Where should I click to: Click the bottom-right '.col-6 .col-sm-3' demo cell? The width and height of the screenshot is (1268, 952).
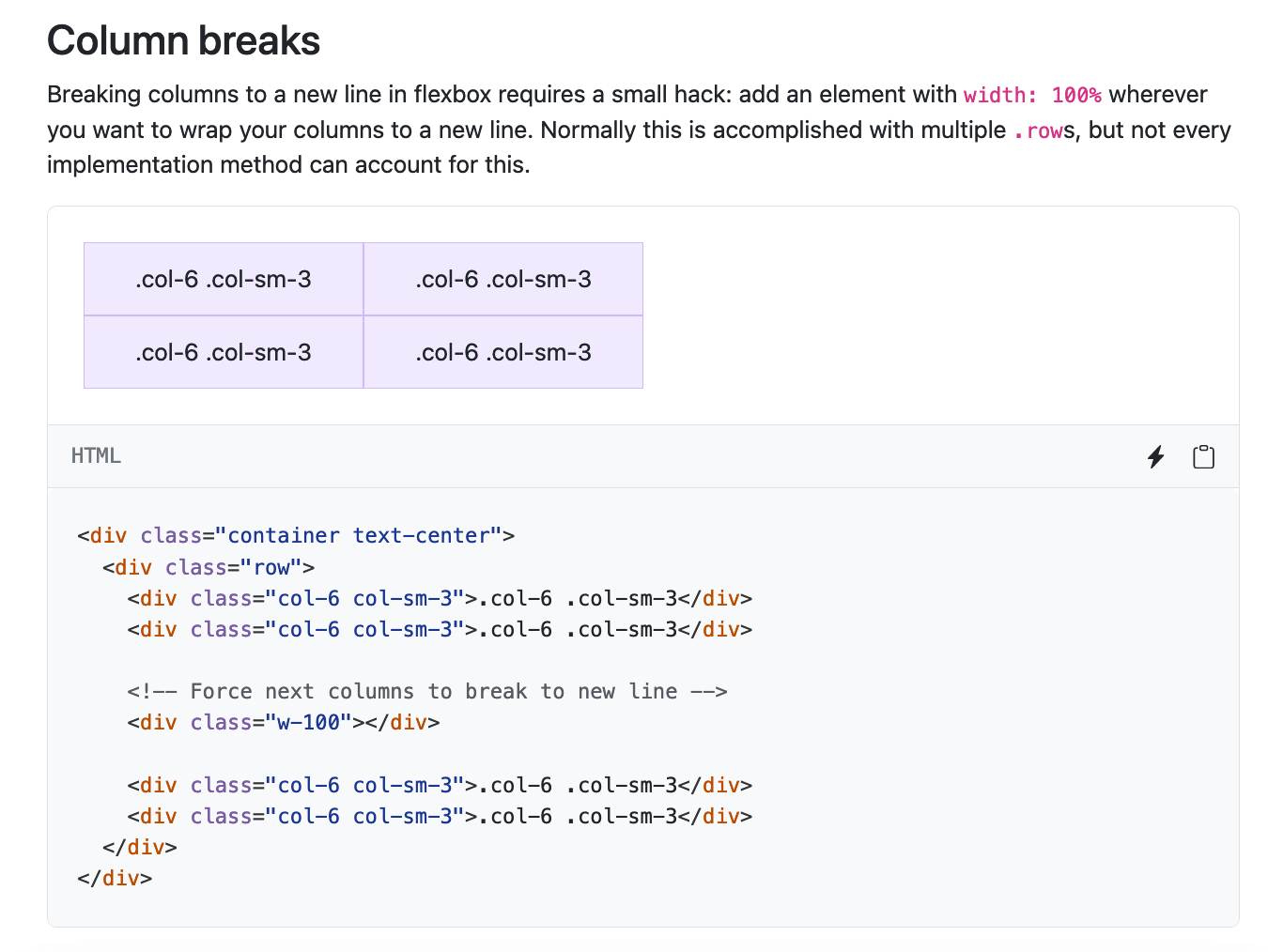pos(503,352)
